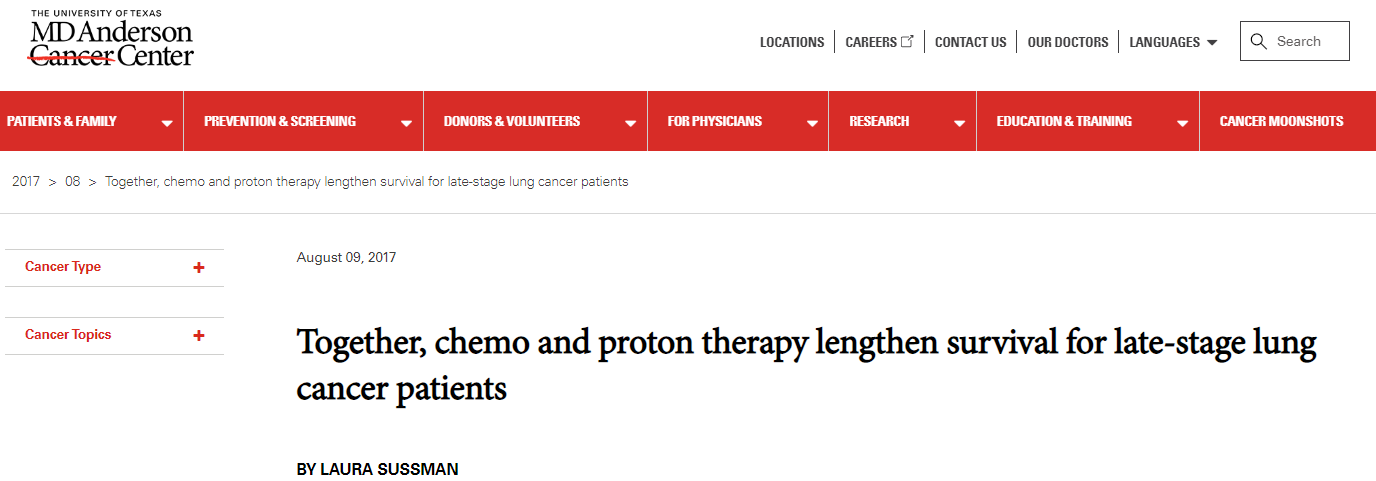
Task: Open the Languages dropdown arrow
Action: pos(1212,43)
